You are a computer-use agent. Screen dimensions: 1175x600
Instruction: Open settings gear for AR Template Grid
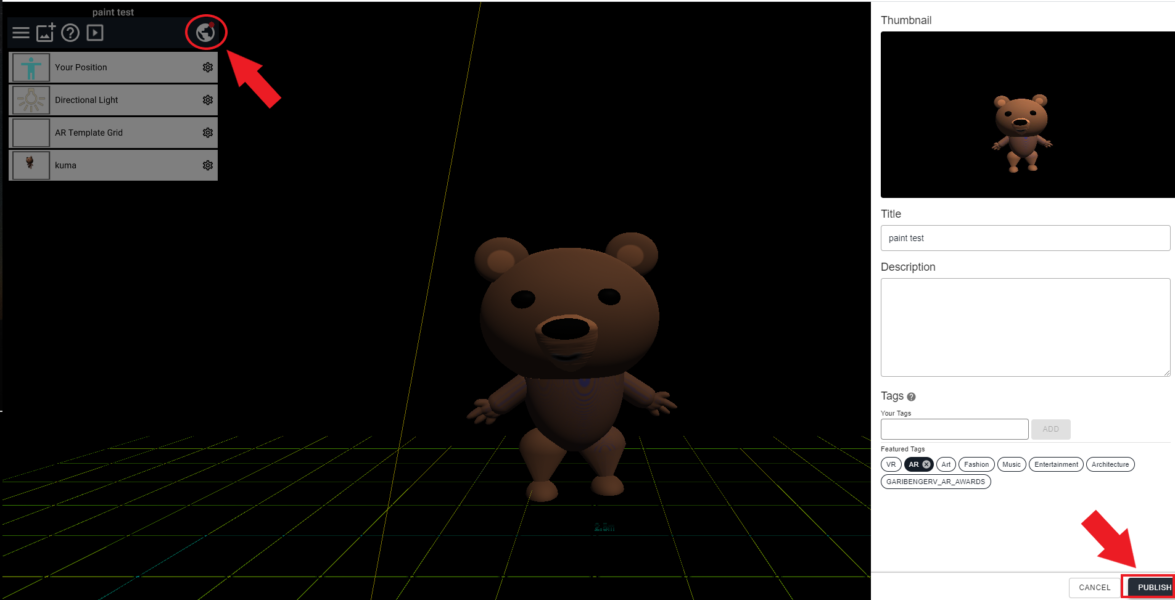pos(208,133)
